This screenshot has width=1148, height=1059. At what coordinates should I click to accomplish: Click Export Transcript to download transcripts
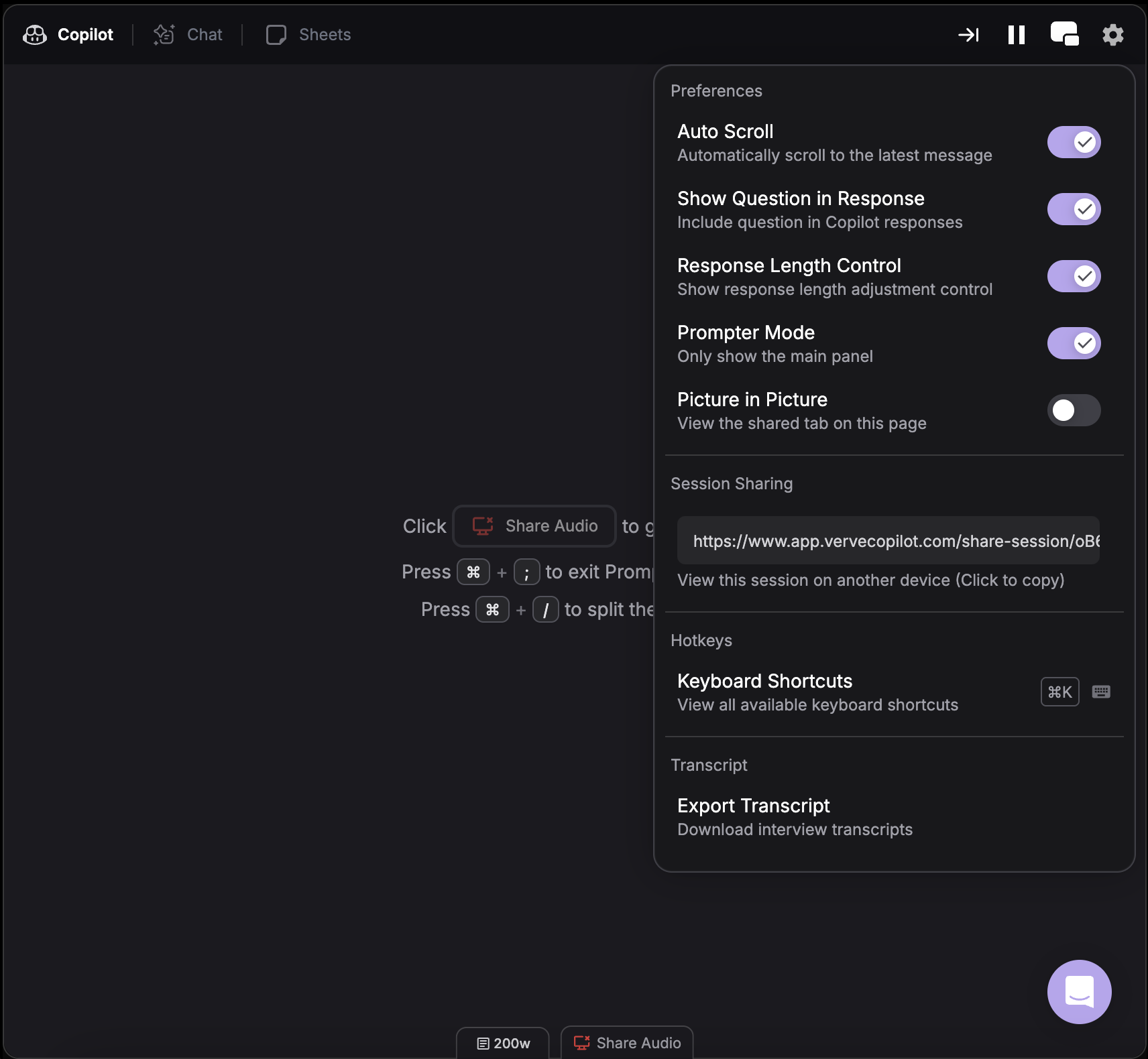point(753,806)
